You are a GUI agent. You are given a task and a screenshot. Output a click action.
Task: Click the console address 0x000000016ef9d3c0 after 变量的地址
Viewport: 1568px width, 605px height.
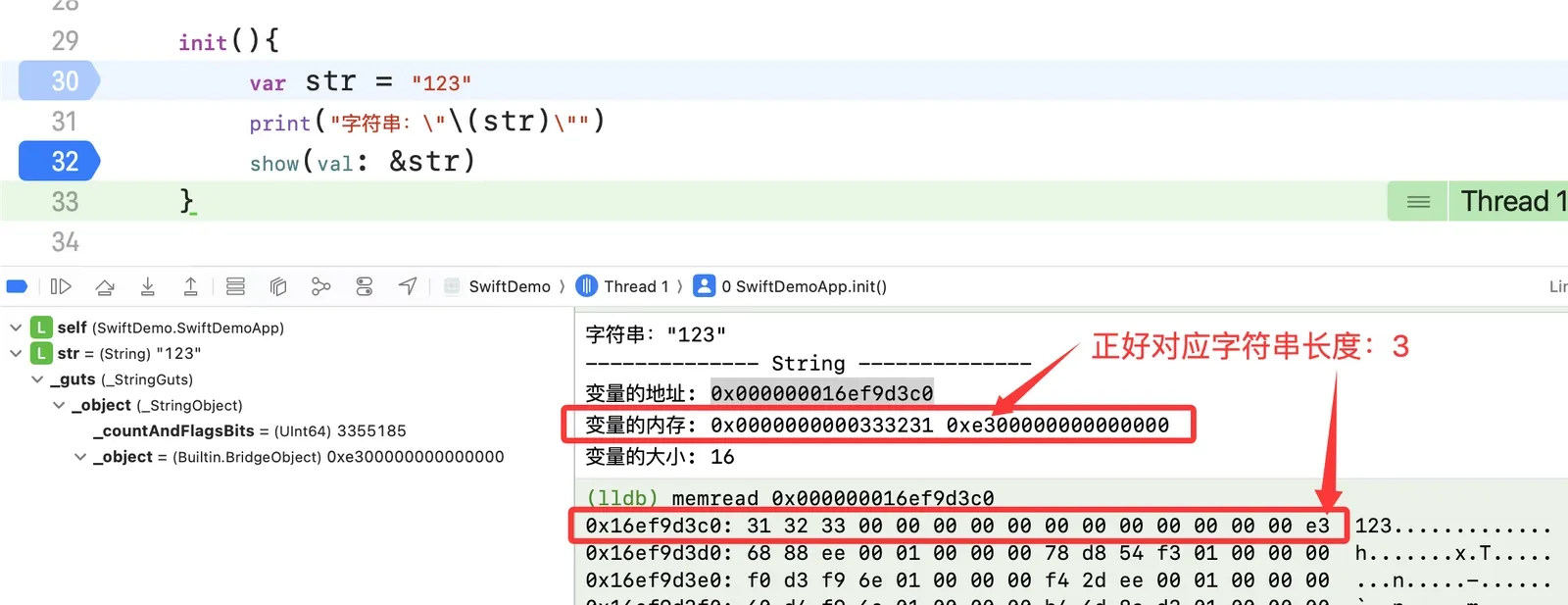coord(821,393)
